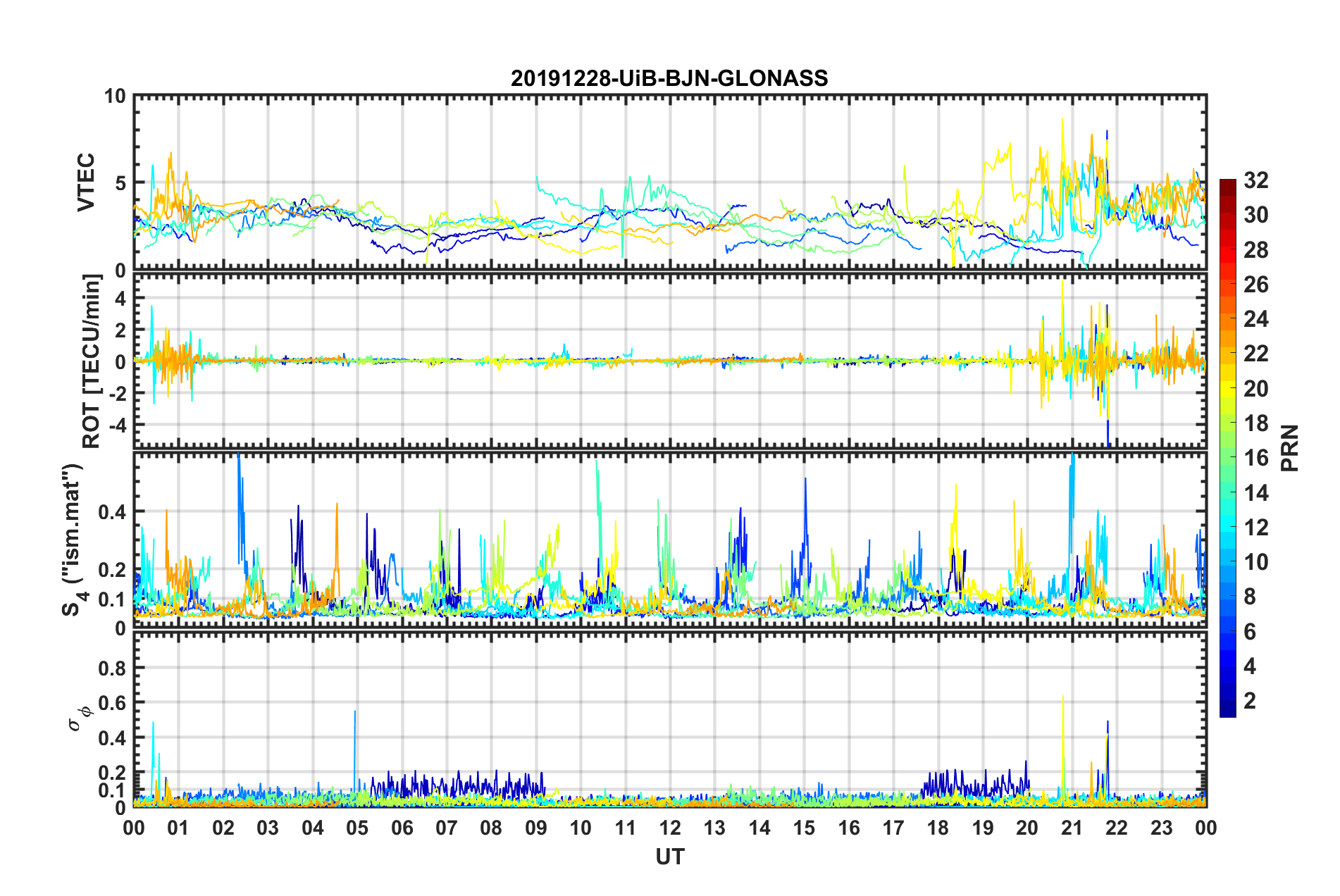Screen dimensions: 1340x896
Task: Select the ROT [TECU/min] axis label
Action: click(92, 361)
